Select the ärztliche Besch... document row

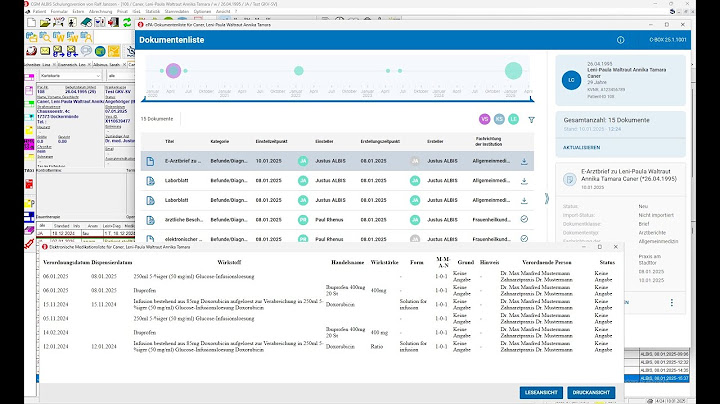(x=337, y=220)
